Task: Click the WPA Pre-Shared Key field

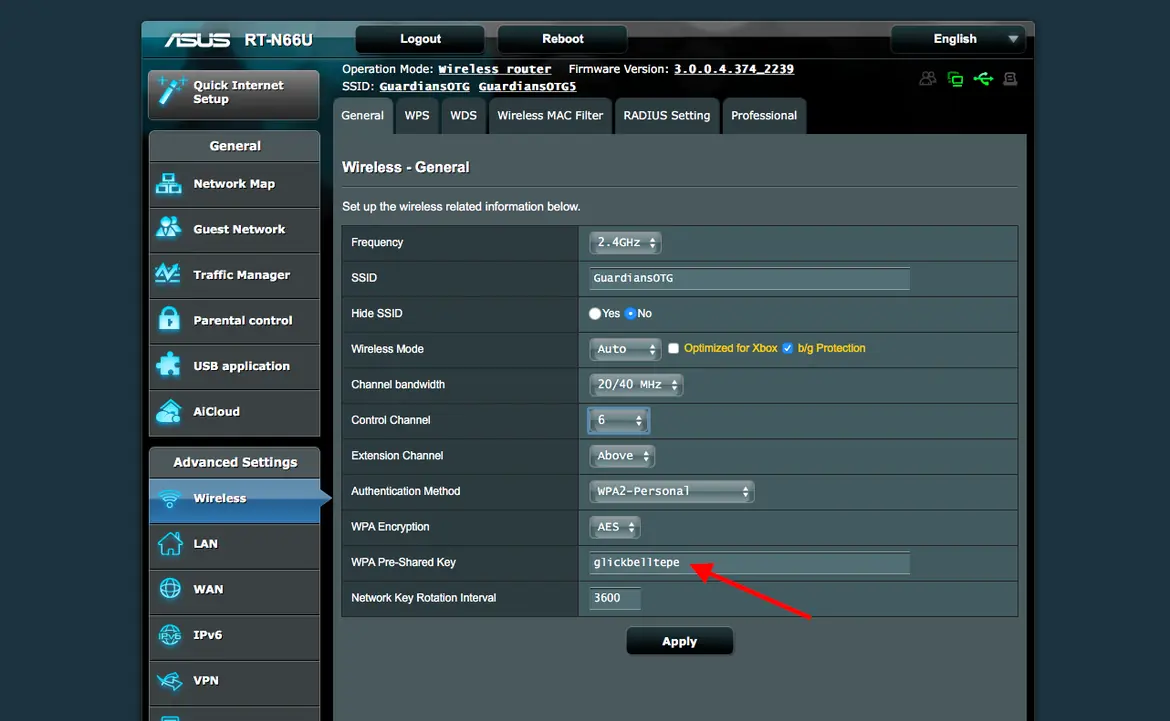Action: point(749,563)
